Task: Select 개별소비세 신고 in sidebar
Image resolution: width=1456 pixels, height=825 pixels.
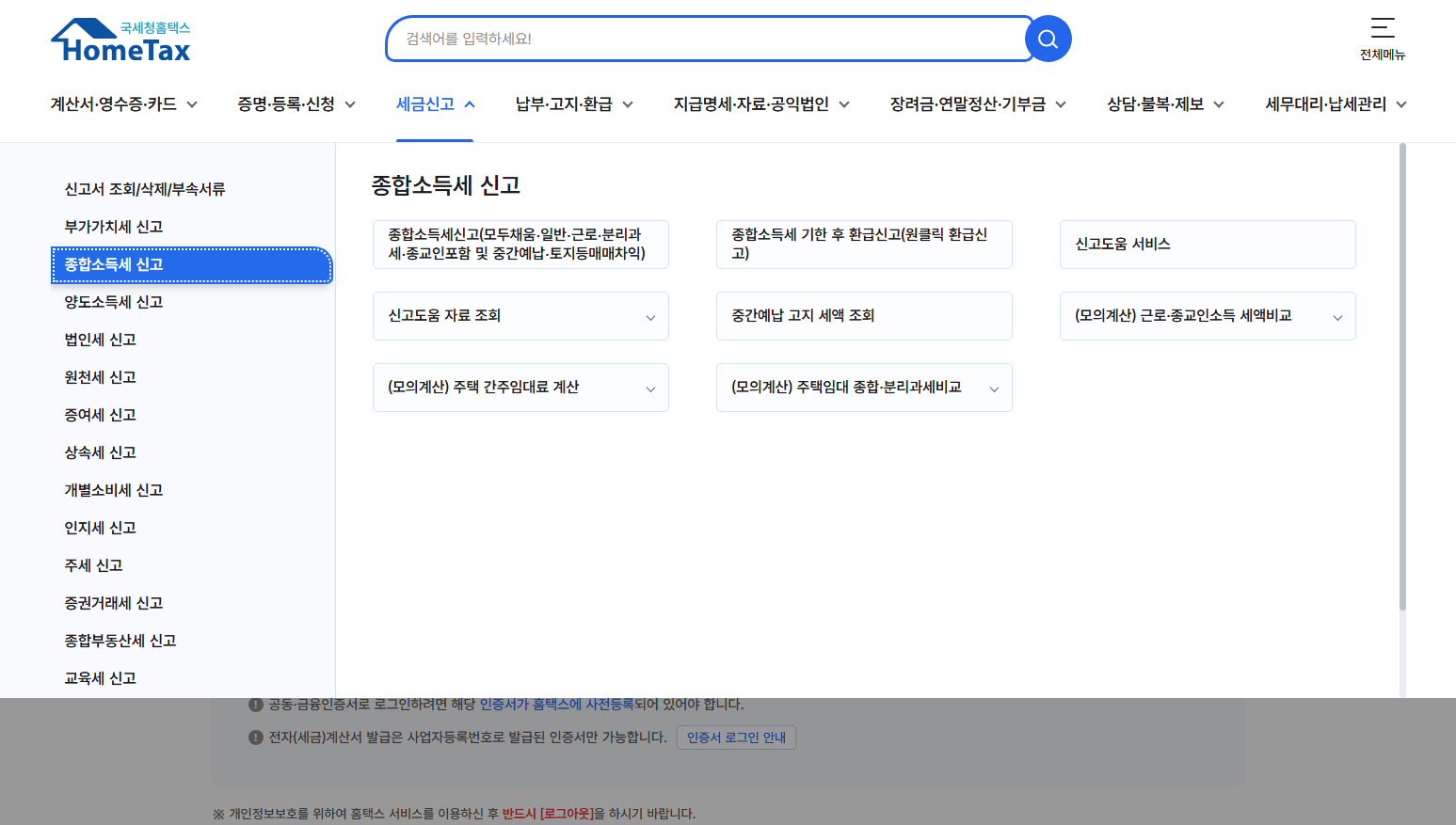Action: [x=114, y=490]
